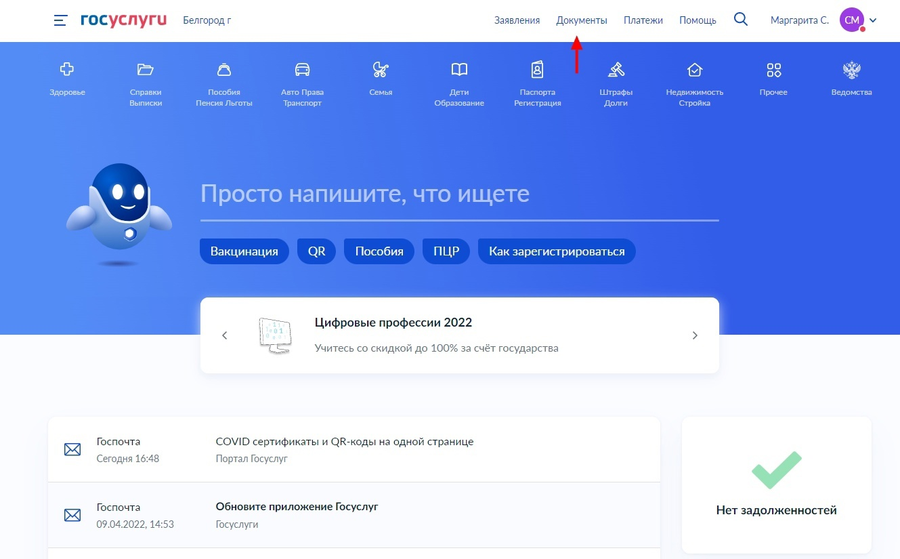Image resolution: width=900 pixels, height=559 pixels.
Task: Click the Как зарегистрироваться button
Action: 556,251
